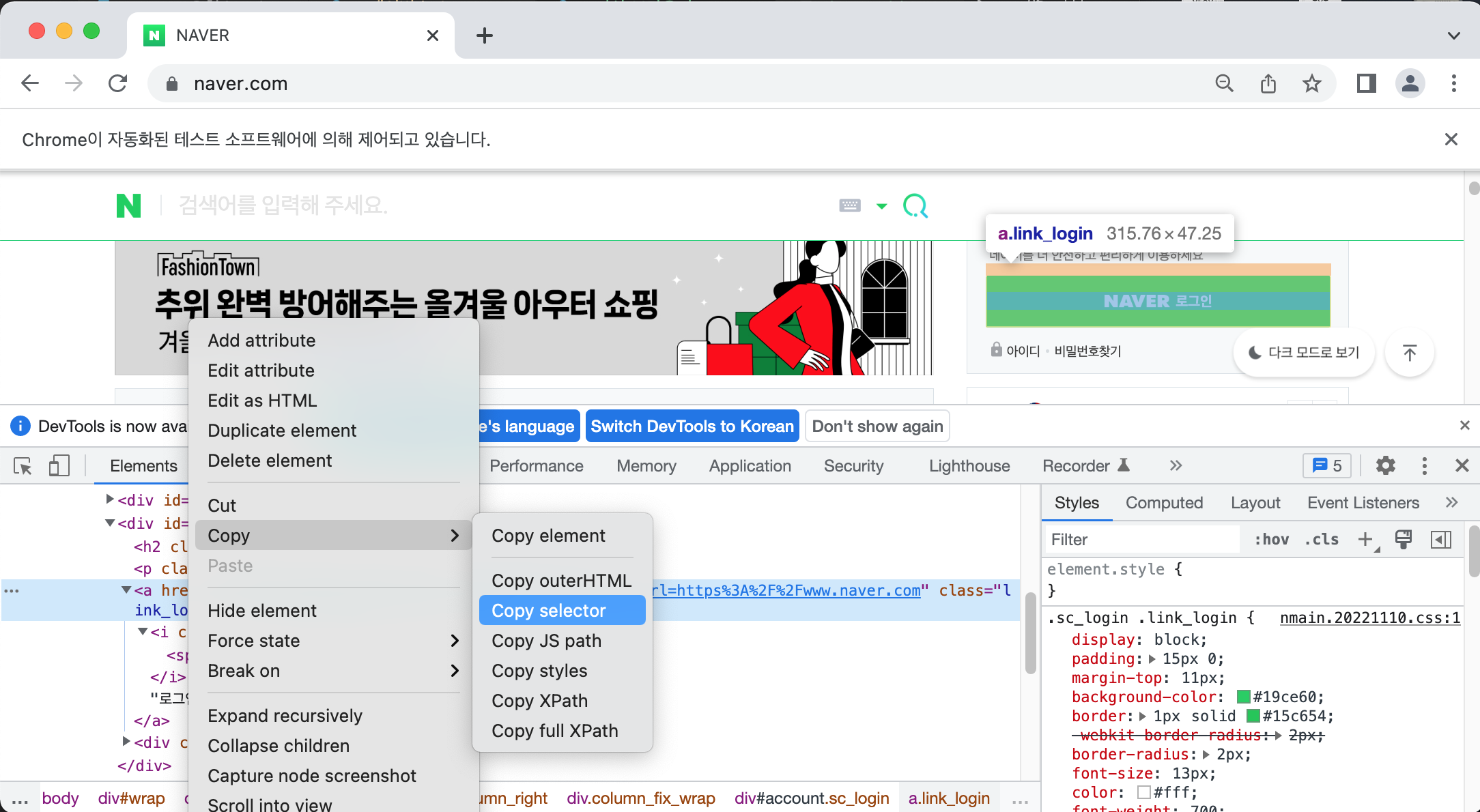Toggle the device toolbar icon
Screen dimensions: 1480x812
[59, 466]
